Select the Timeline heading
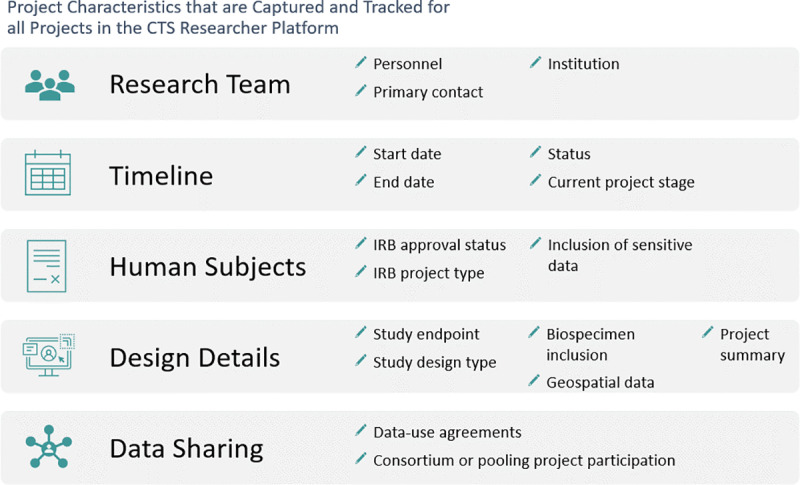This screenshot has width=800, height=485. (161, 176)
